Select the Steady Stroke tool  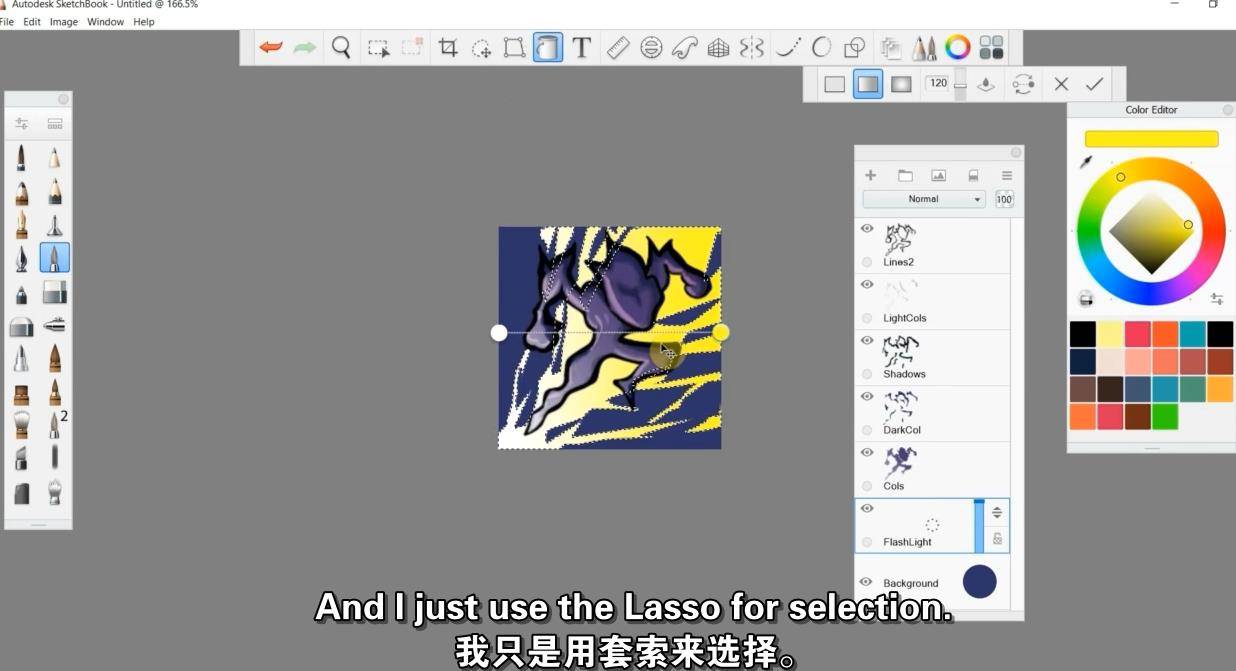tap(788, 47)
